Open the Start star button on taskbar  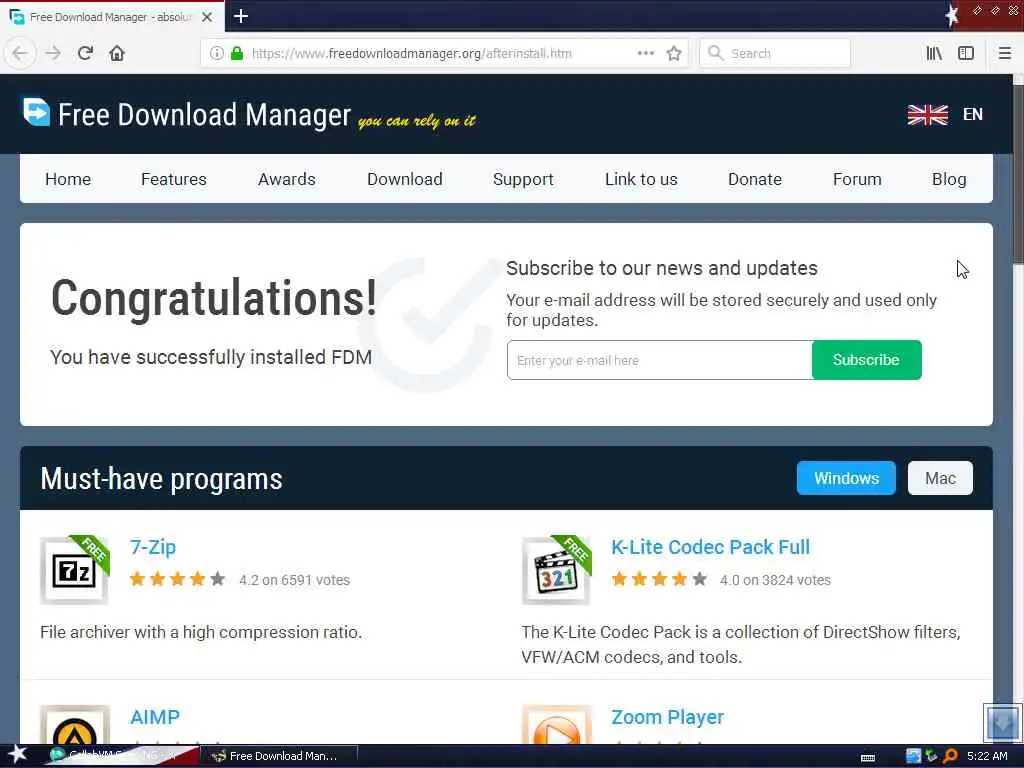click(17, 755)
